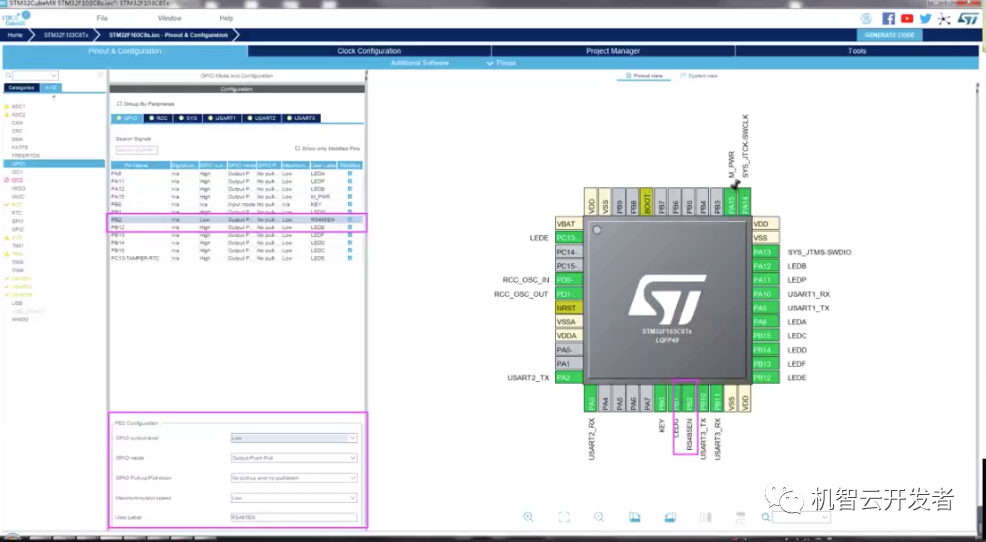Open the Window menu
The width and height of the screenshot is (986, 542).
pos(170,18)
